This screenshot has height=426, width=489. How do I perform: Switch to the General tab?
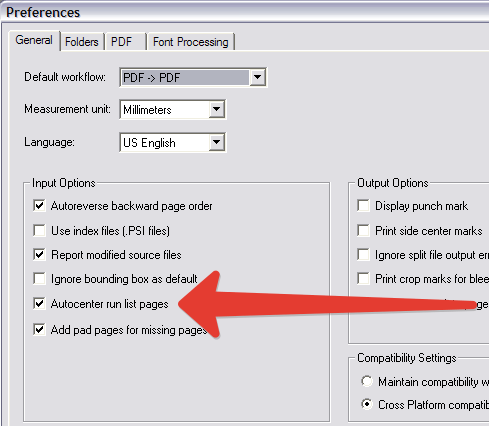pos(34,40)
